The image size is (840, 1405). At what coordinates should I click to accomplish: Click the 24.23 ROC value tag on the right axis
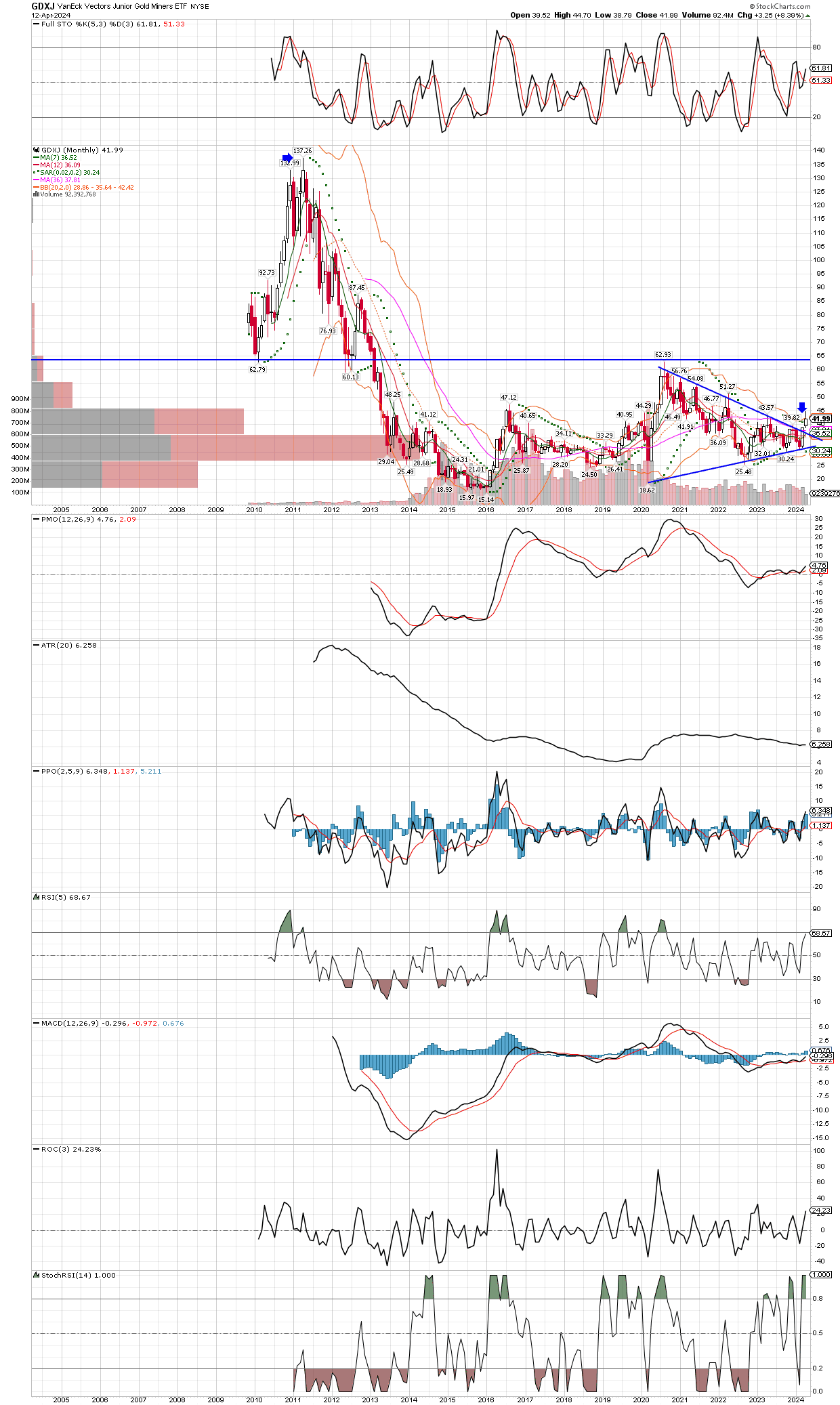[821, 1210]
